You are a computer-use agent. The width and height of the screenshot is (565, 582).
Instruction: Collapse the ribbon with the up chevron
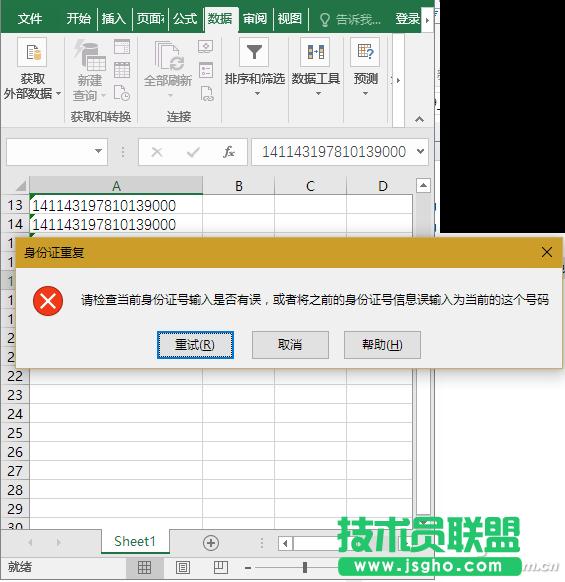tap(419, 119)
